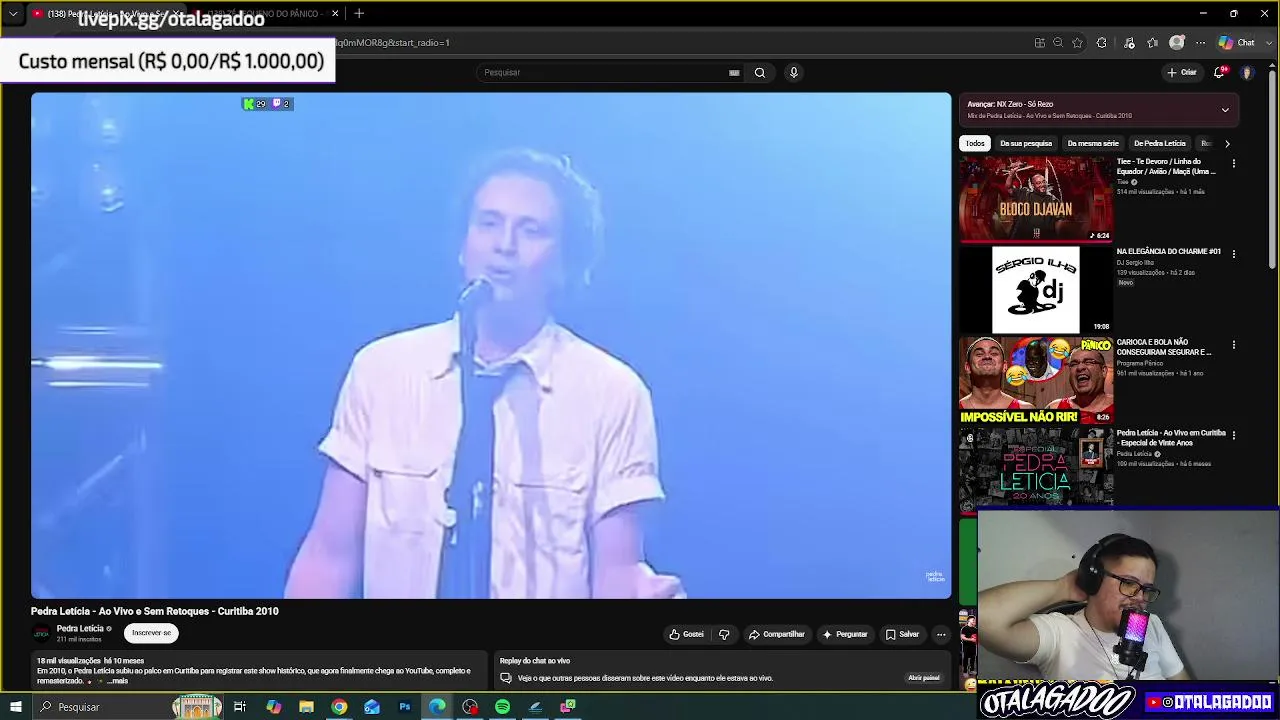Open the tab list dropdown chevron

pyautogui.click(x=13, y=13)
